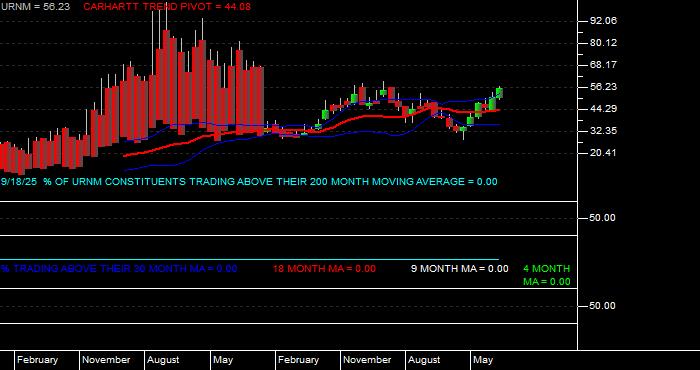This screenshot has width=700, height=370.
Task: Click the first May marker on time axis
Action: [x=222, y=360]
